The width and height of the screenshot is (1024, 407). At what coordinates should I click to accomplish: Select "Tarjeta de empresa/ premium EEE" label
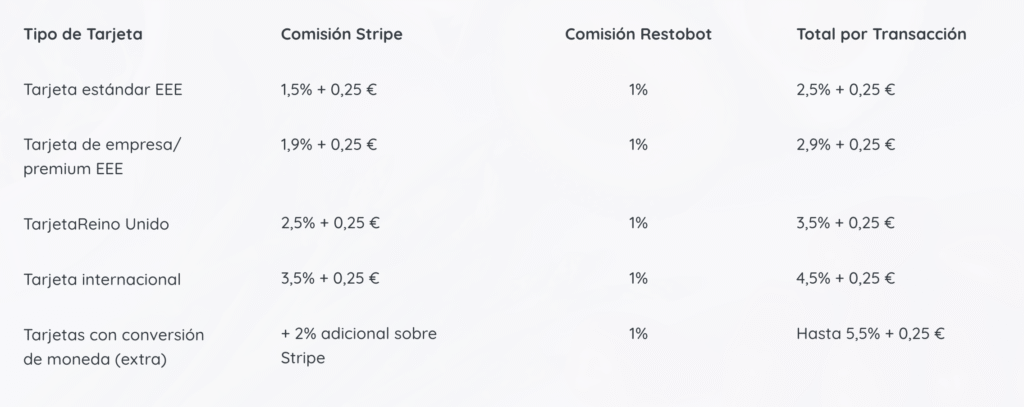coord(103,156)
